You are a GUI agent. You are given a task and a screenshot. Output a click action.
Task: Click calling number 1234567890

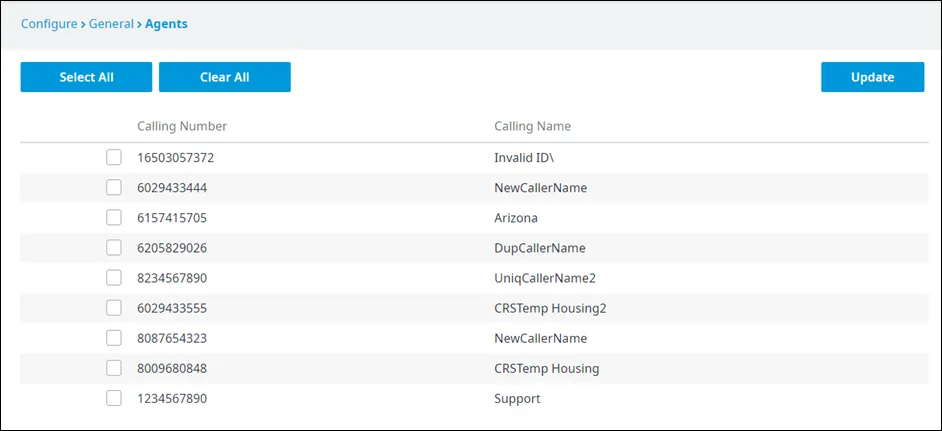point(172,399)
